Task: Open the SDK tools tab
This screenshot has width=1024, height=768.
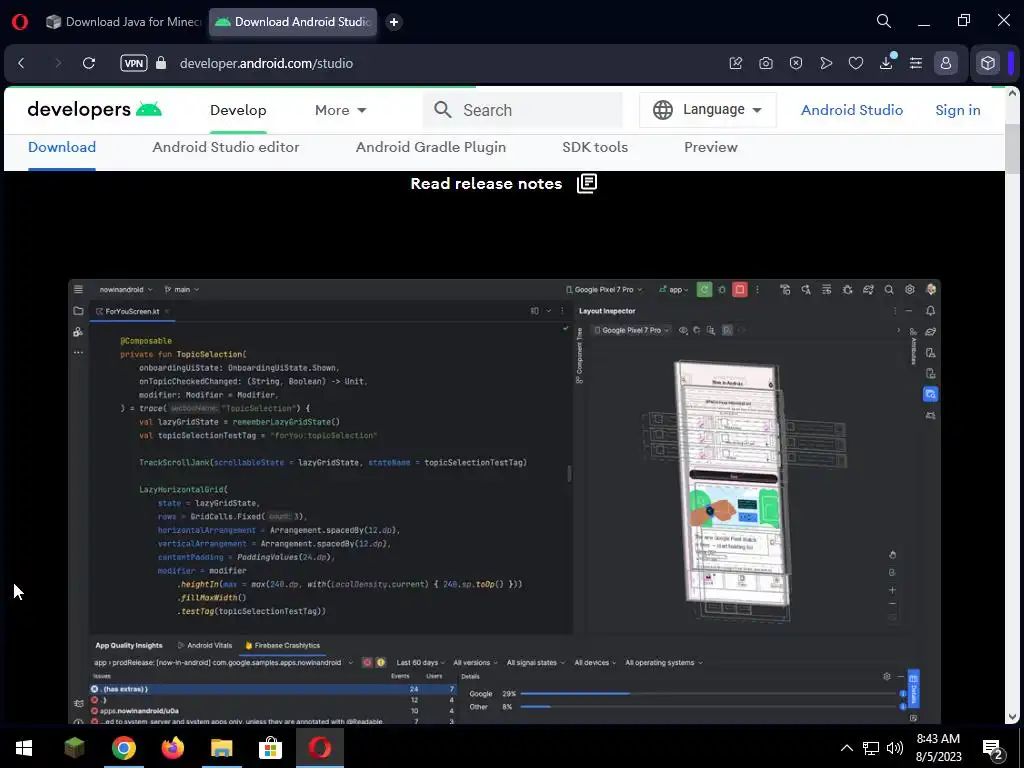Action: point(595,148)
